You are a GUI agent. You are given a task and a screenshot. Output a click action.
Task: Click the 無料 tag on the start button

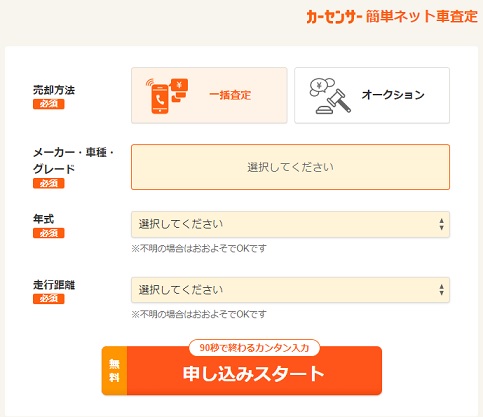pyautogui.click(x=114, y=371)
